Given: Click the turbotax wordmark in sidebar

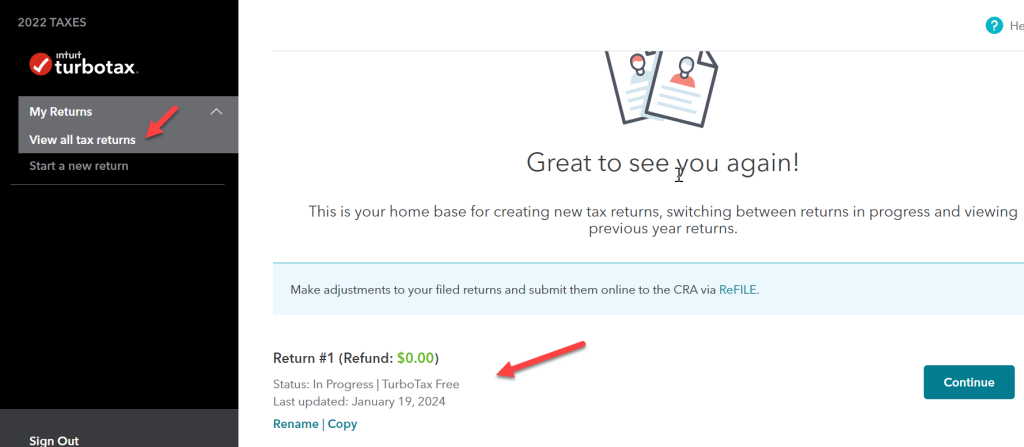Looking at the screenshot, I should (96, 65).
